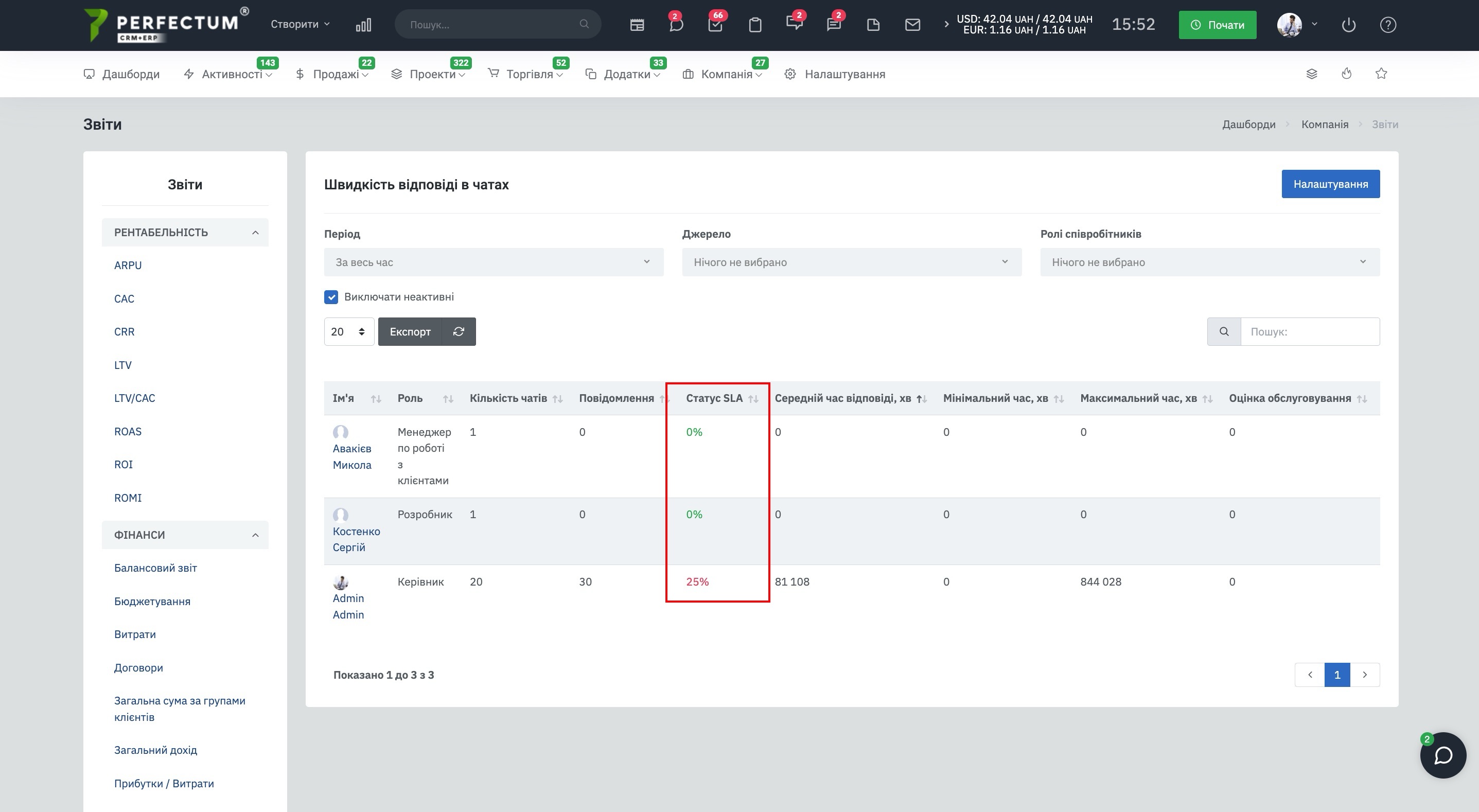Image resolution: width=1479 pixels, height=812 pixels.
Task: Click the table Пошук input field
Action: coord(1310,331)
